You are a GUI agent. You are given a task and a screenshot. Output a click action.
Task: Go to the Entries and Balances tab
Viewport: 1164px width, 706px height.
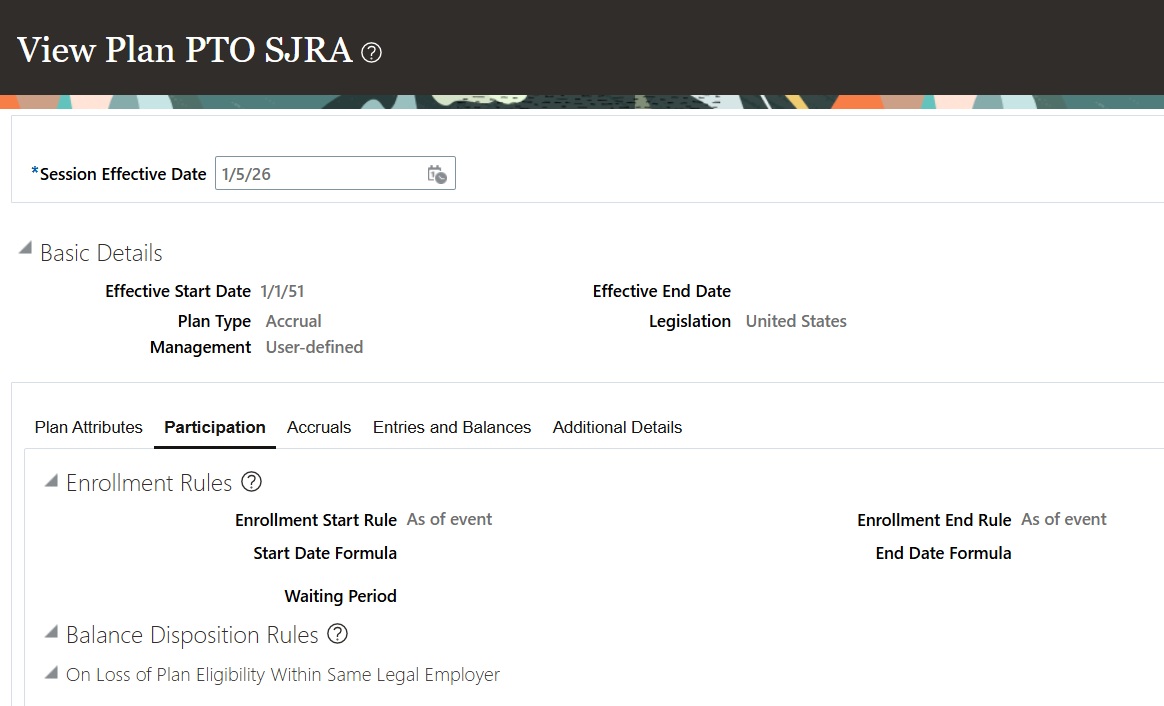coord(452,427)
